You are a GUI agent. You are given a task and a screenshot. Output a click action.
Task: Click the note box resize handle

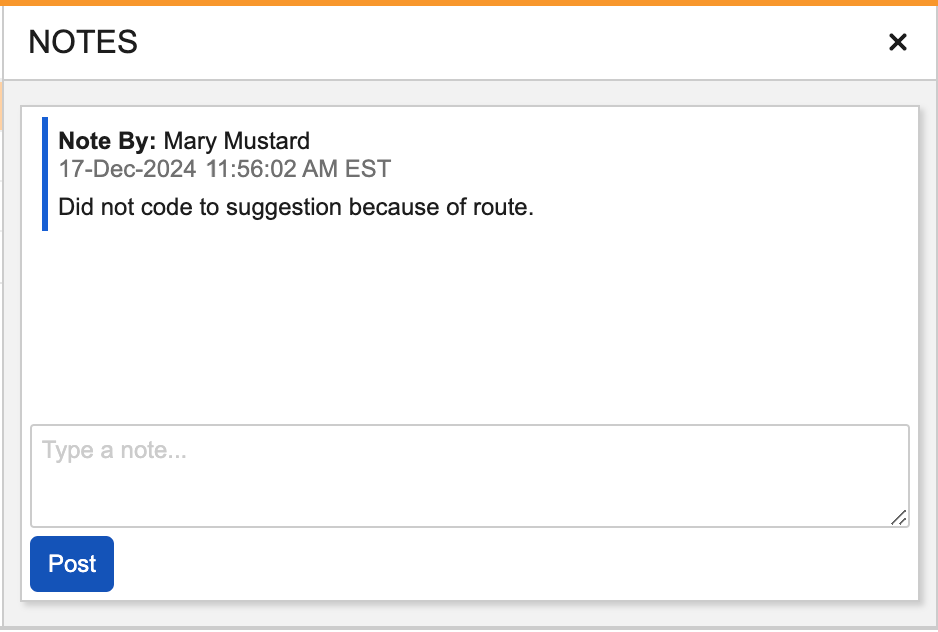(x=898, y=516)
